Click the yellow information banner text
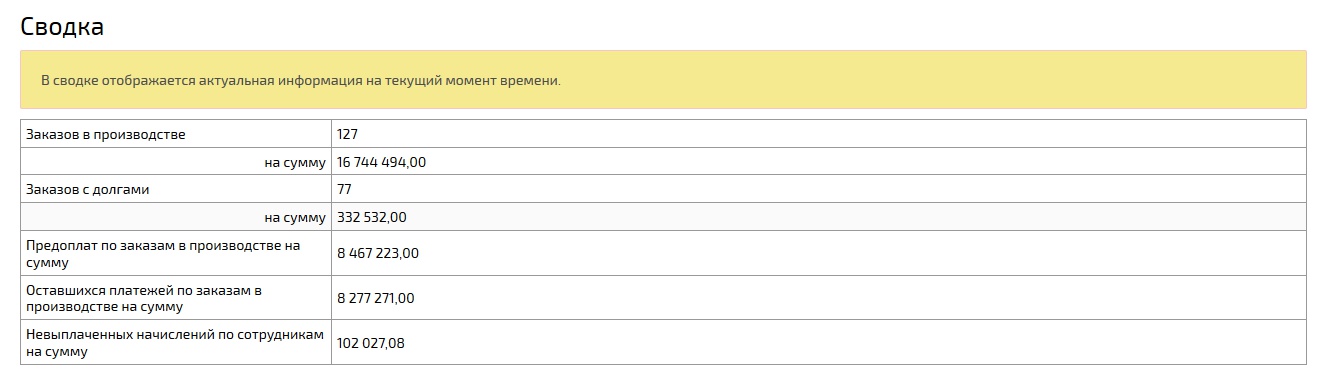The width and height of the screenshot is (1327, 389). (x=301, y=80)
